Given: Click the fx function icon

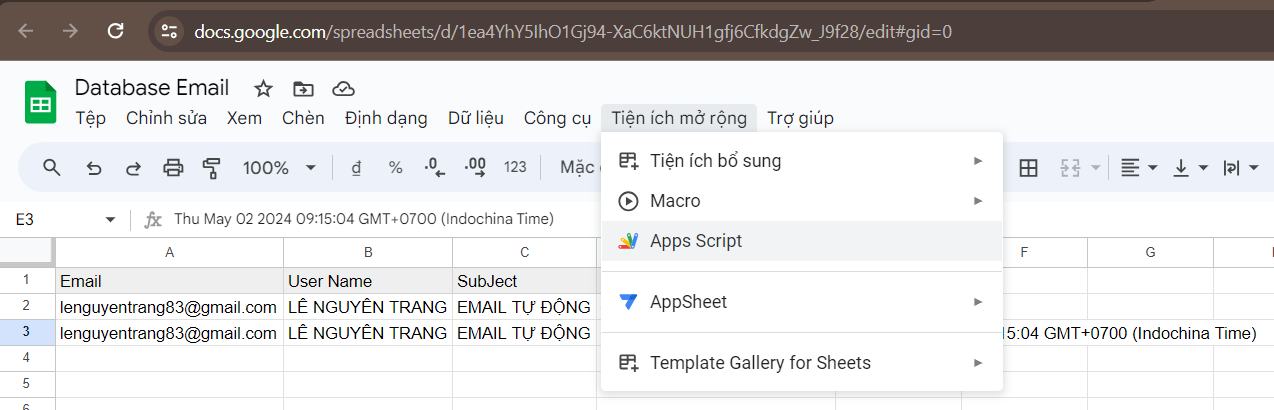Looking at the screenshot, I should 153,219.
